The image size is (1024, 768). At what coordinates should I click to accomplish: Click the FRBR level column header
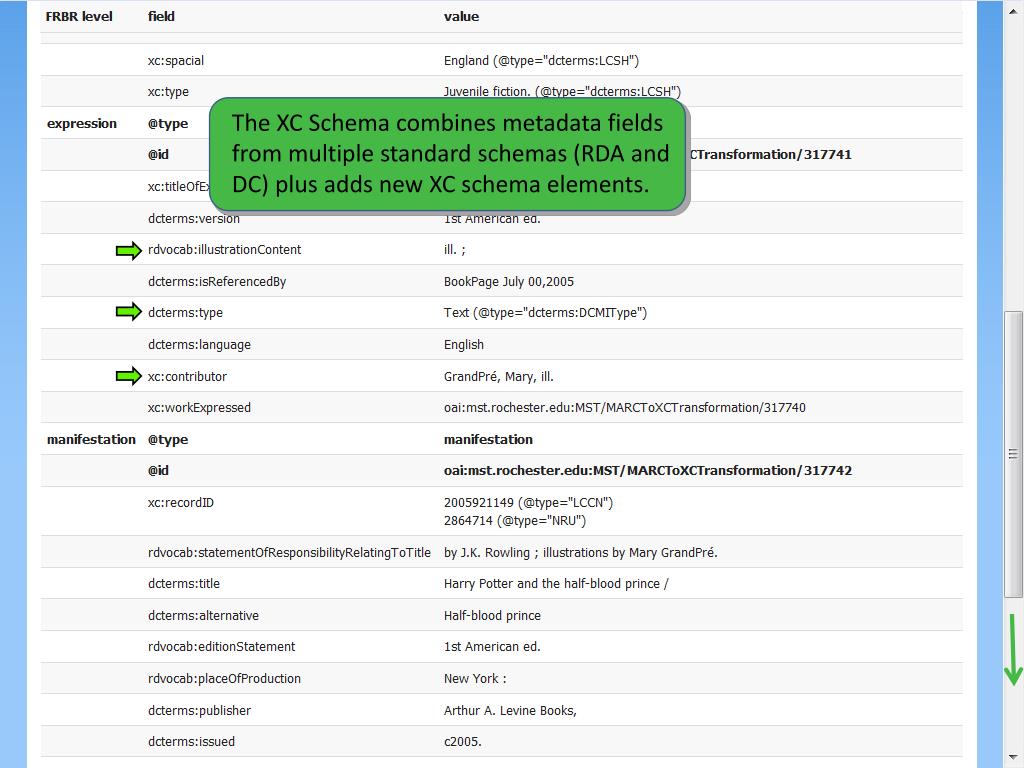[79, 16]
